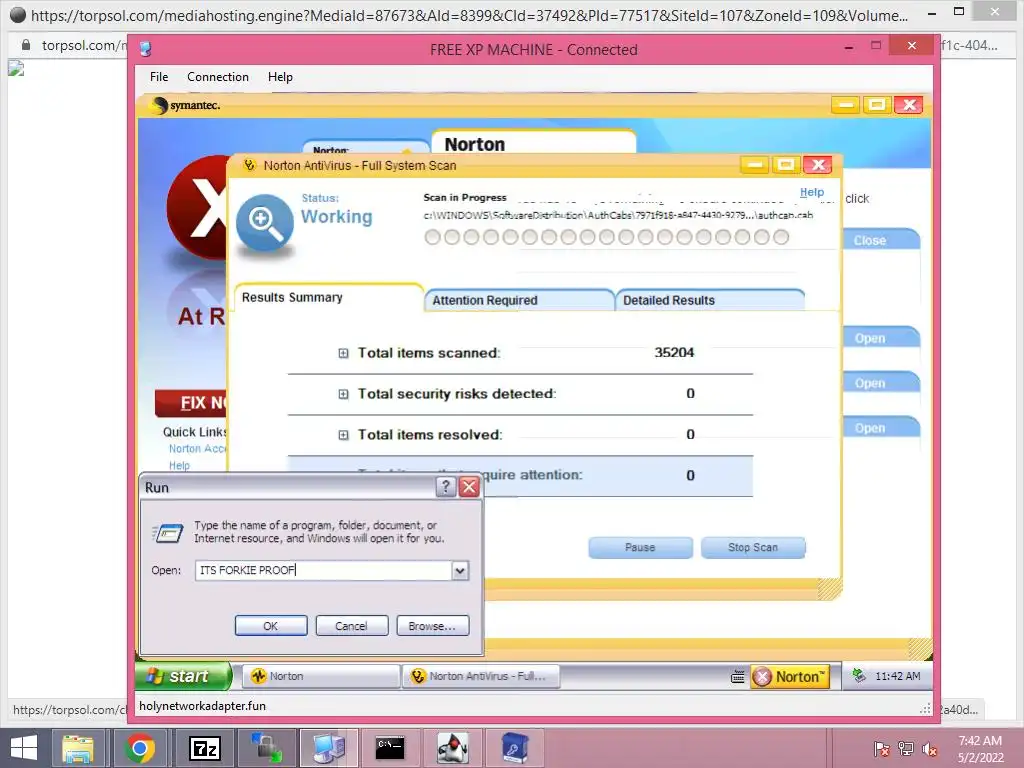
Task: Click the Run dialog help question mark
Action: pyautogui.click(x=445, y=487)
